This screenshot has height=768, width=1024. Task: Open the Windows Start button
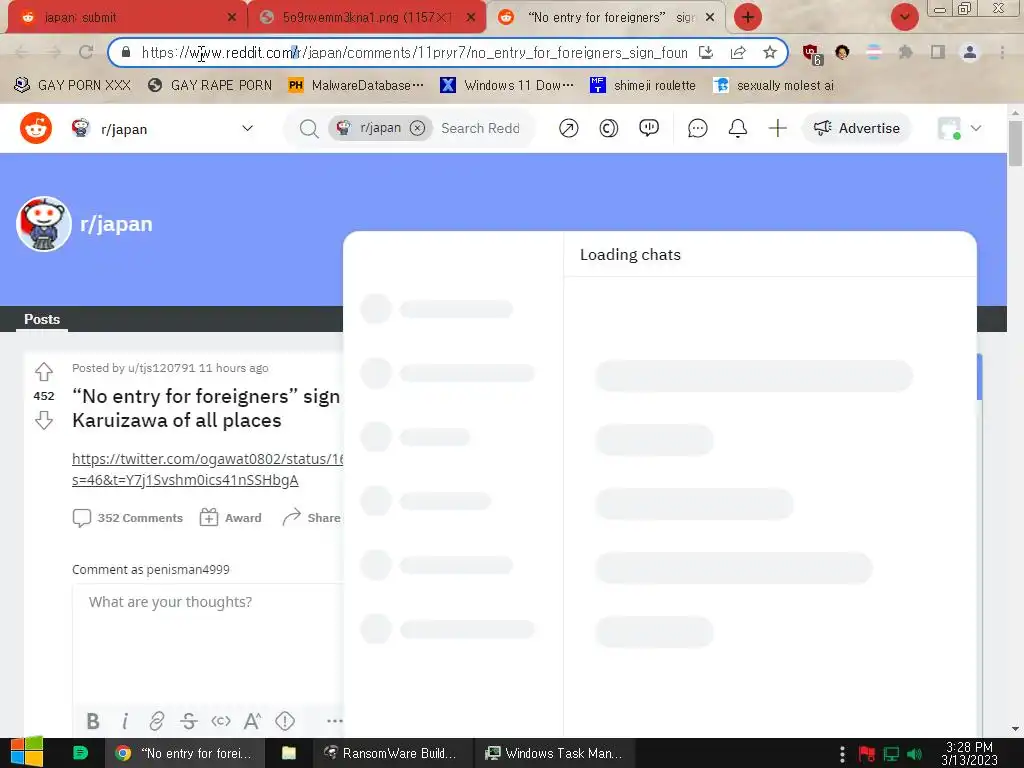[27, 753]
